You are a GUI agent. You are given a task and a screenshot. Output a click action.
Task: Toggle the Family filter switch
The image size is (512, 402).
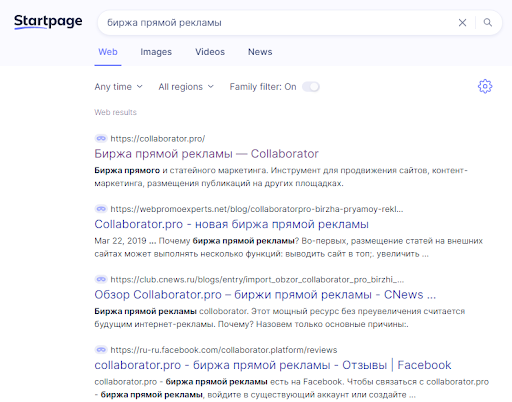[311, 87]
